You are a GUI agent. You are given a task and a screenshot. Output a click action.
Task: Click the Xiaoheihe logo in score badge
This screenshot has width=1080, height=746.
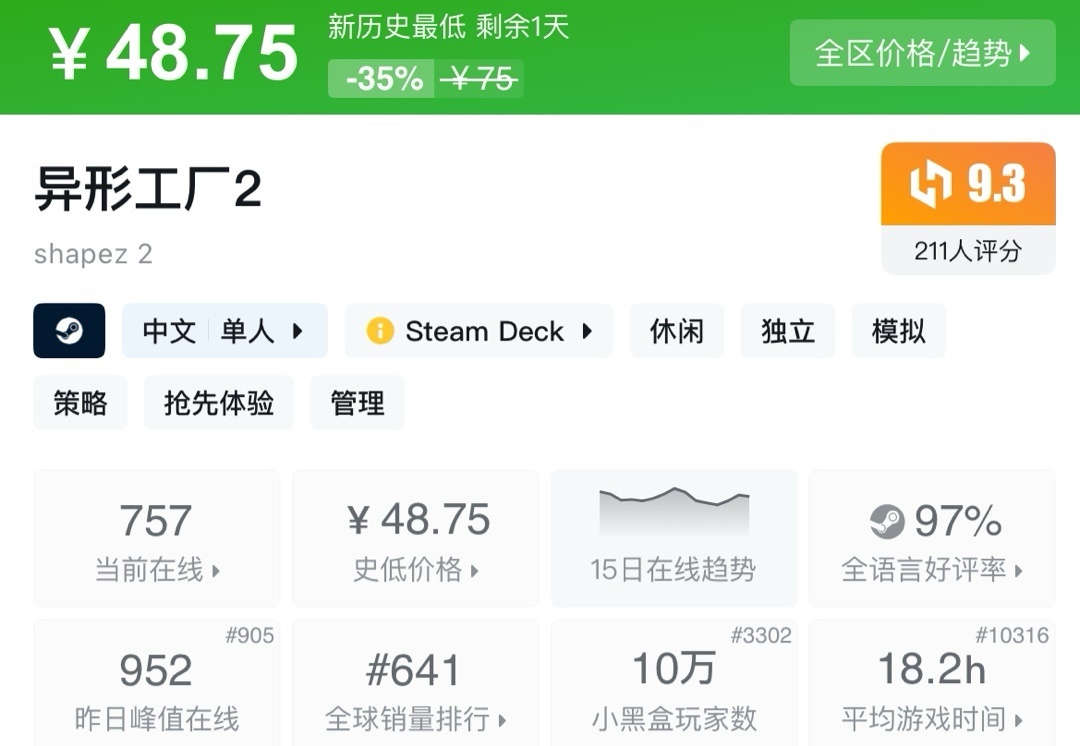pyautogui.click(x=930, y=185)
